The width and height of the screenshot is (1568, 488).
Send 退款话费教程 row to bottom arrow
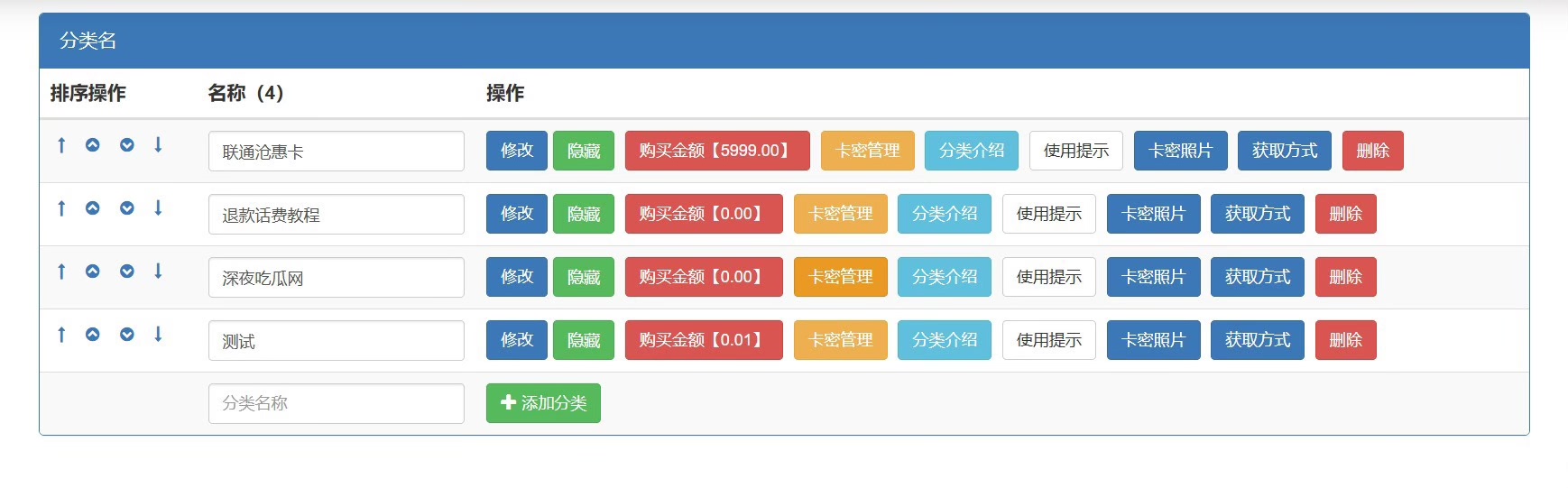(x=158, y=207)
